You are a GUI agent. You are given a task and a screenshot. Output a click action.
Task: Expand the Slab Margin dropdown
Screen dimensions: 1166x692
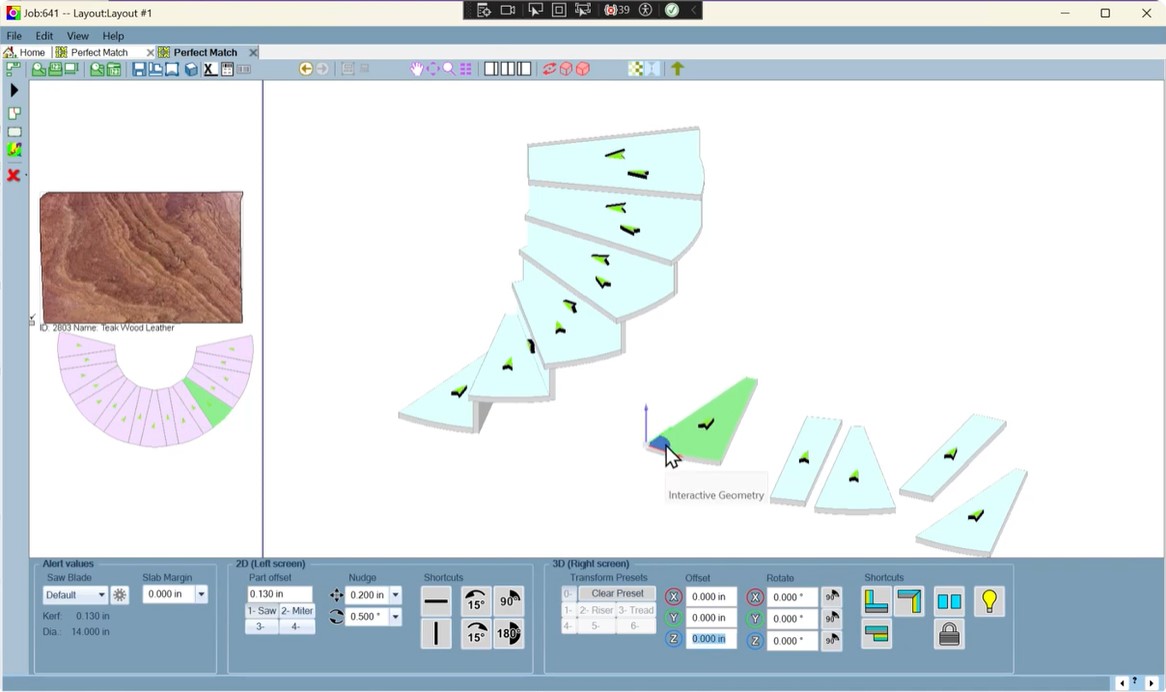[x=201, y=594]
